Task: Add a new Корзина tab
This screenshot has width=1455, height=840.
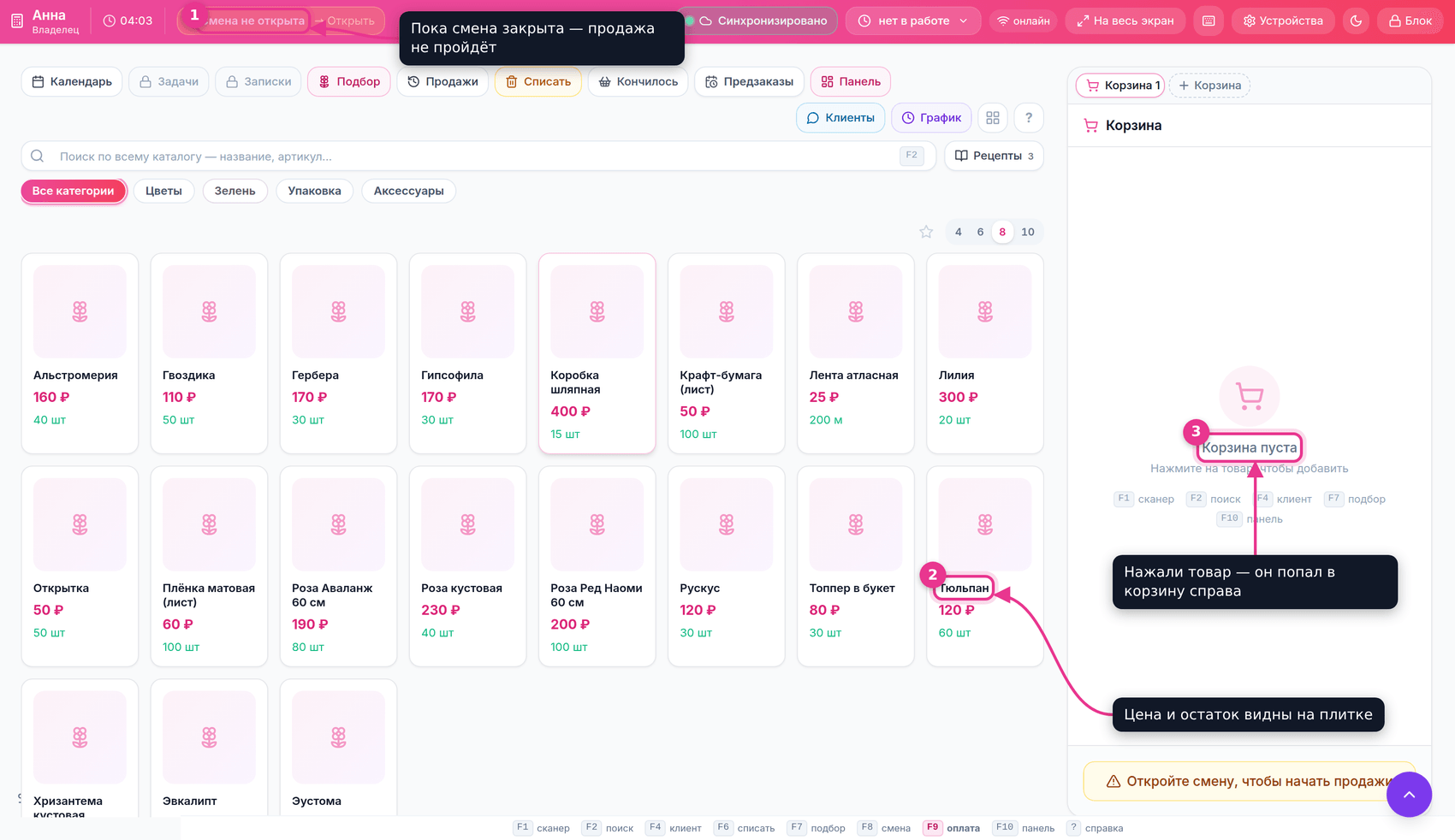Action: [x=1209, y=86]
